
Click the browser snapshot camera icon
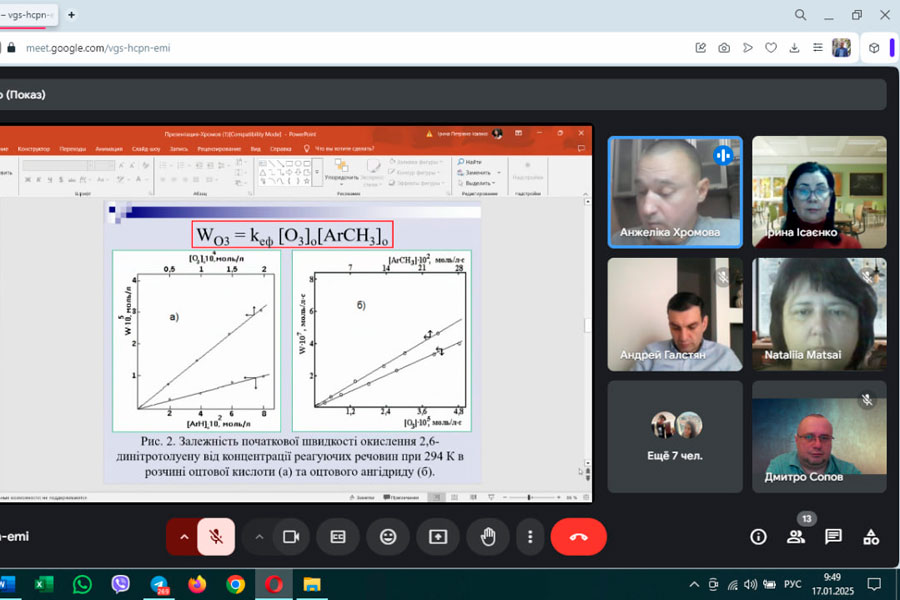(723, 47)
